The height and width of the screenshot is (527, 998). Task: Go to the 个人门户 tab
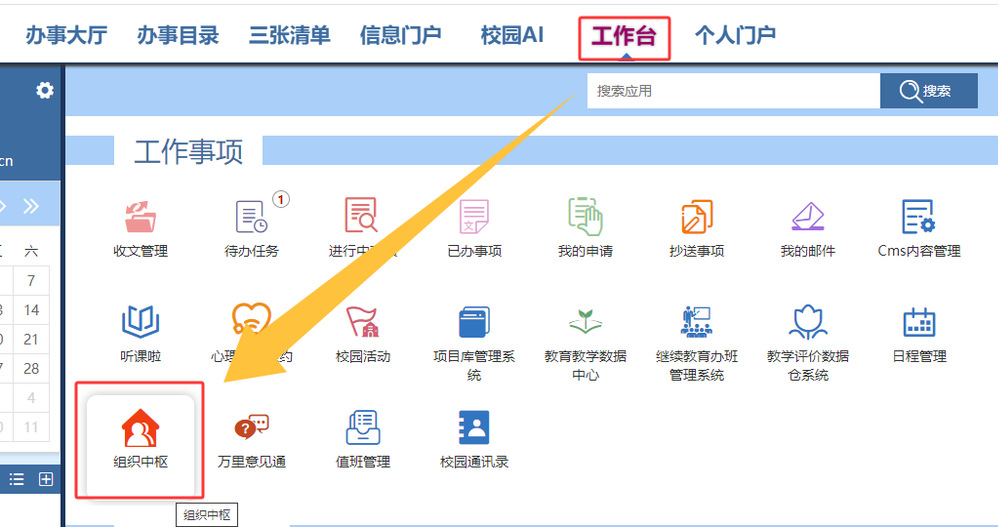[x=735, y=36]
